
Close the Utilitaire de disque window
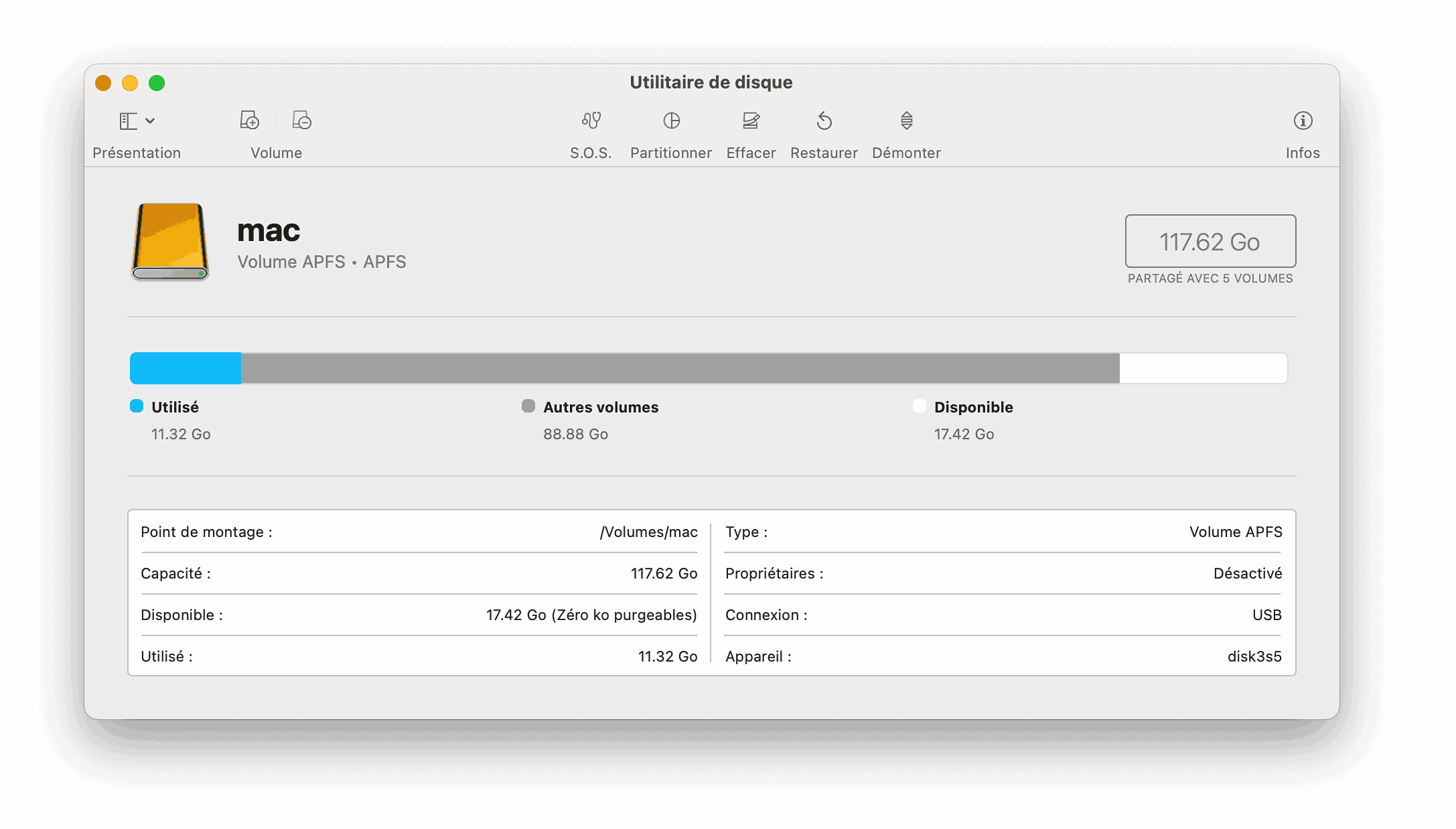tap(103, 83)
